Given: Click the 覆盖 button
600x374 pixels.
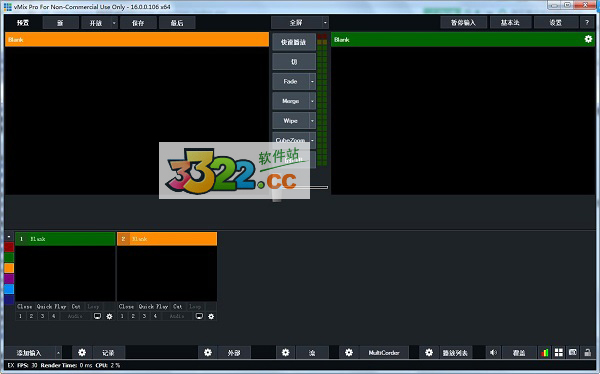Looking at the screenshot, I should pos(519,353).
